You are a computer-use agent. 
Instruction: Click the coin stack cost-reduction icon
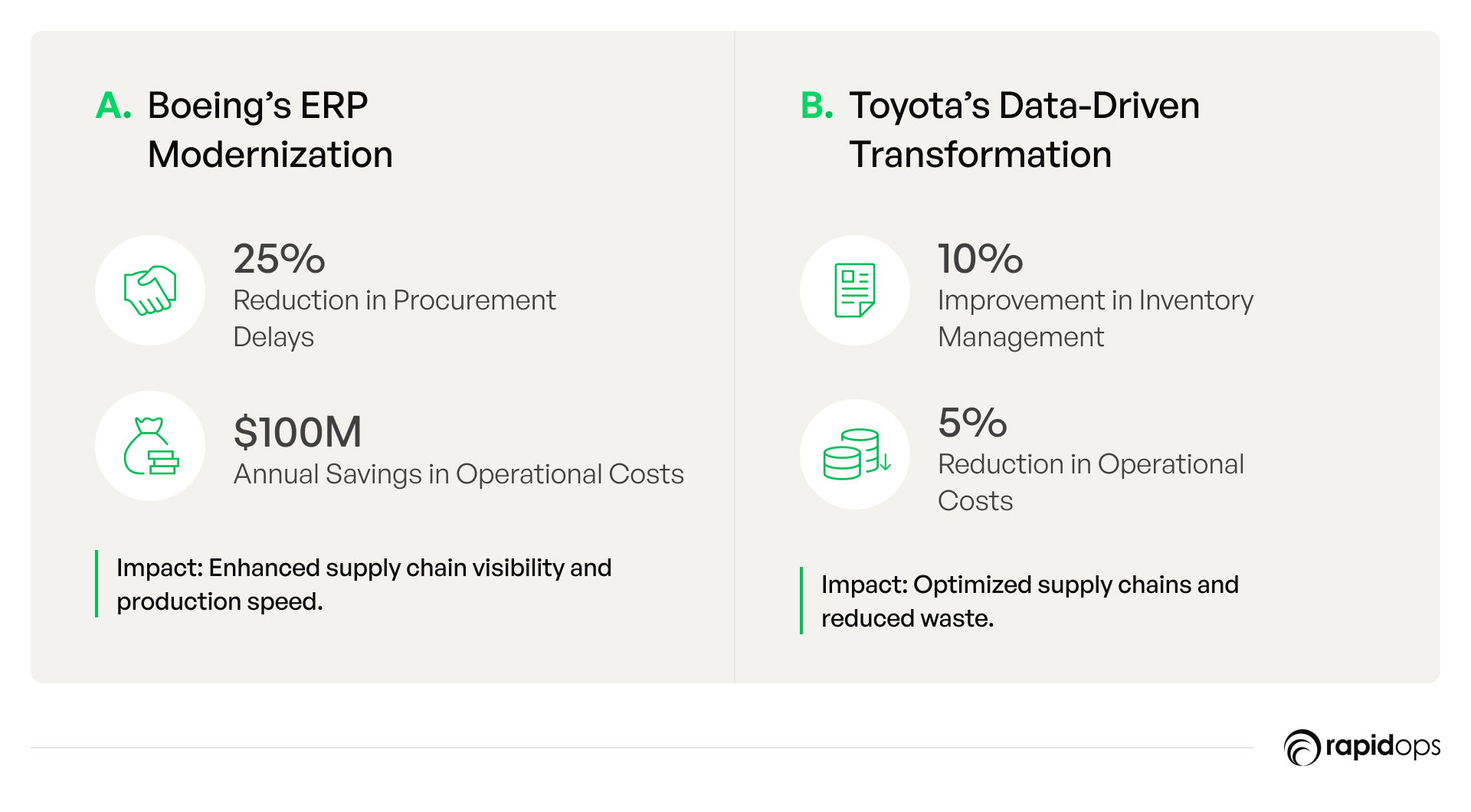(x=856, y=454)
